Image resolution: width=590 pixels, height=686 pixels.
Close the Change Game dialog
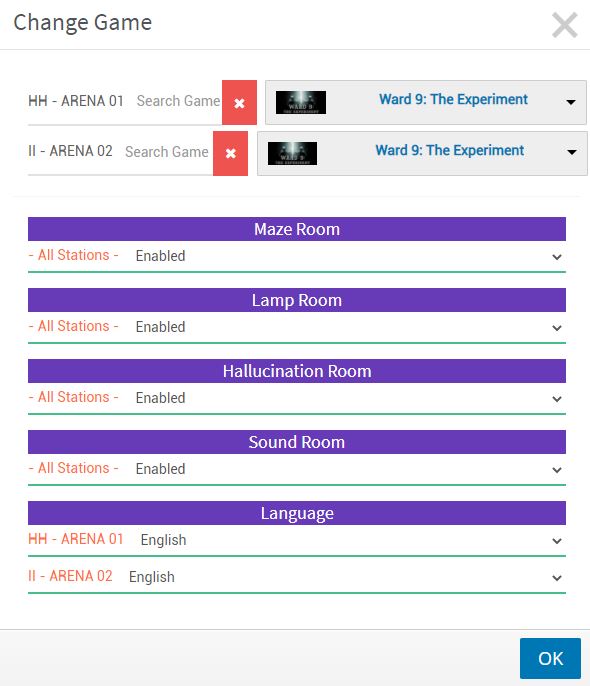click(565, 25)
